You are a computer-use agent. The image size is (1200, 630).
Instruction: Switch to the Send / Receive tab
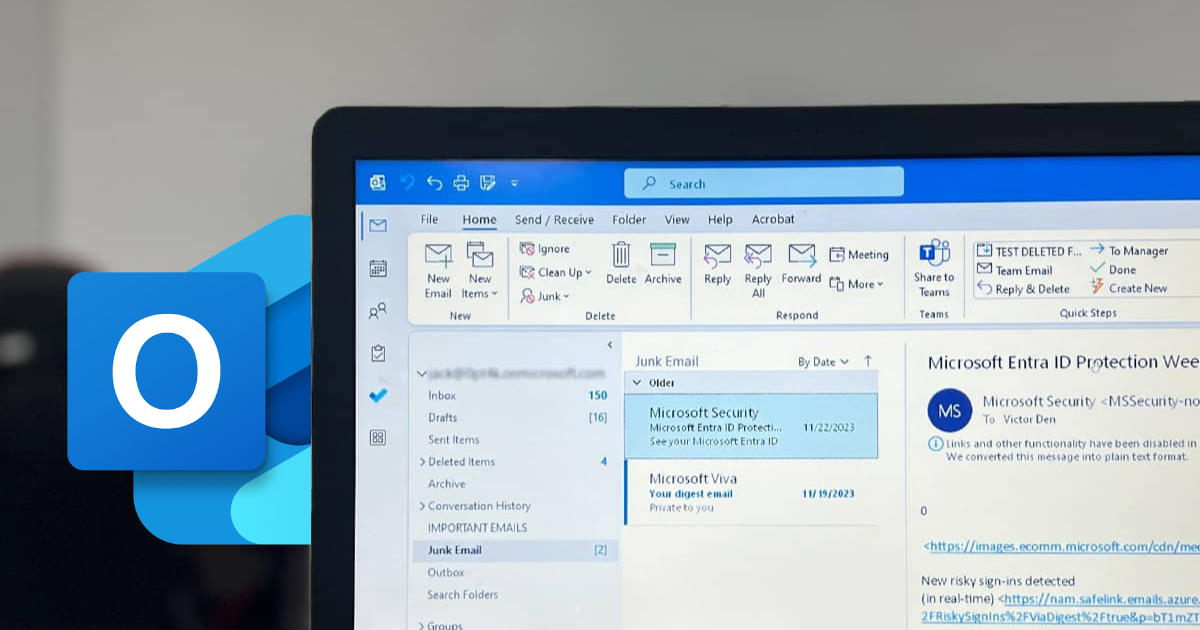[554, 220]
